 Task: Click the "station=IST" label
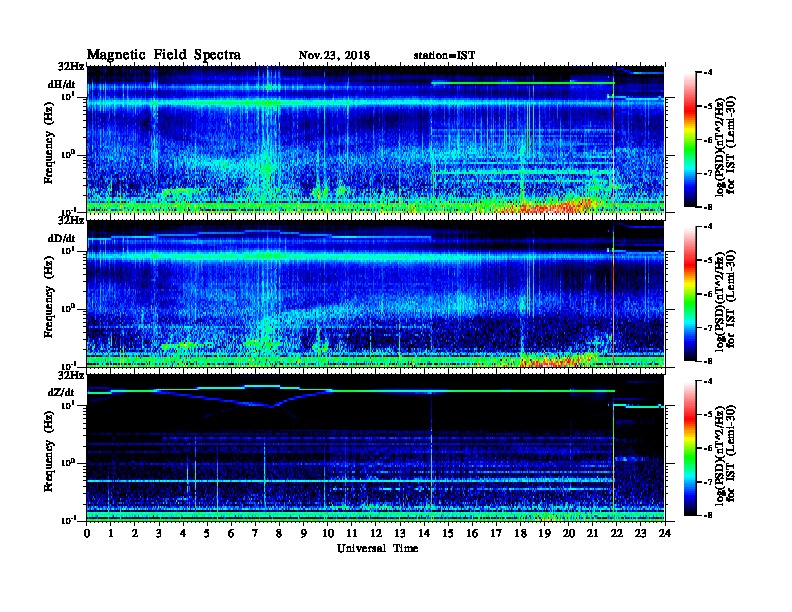(x=444, y=56)
